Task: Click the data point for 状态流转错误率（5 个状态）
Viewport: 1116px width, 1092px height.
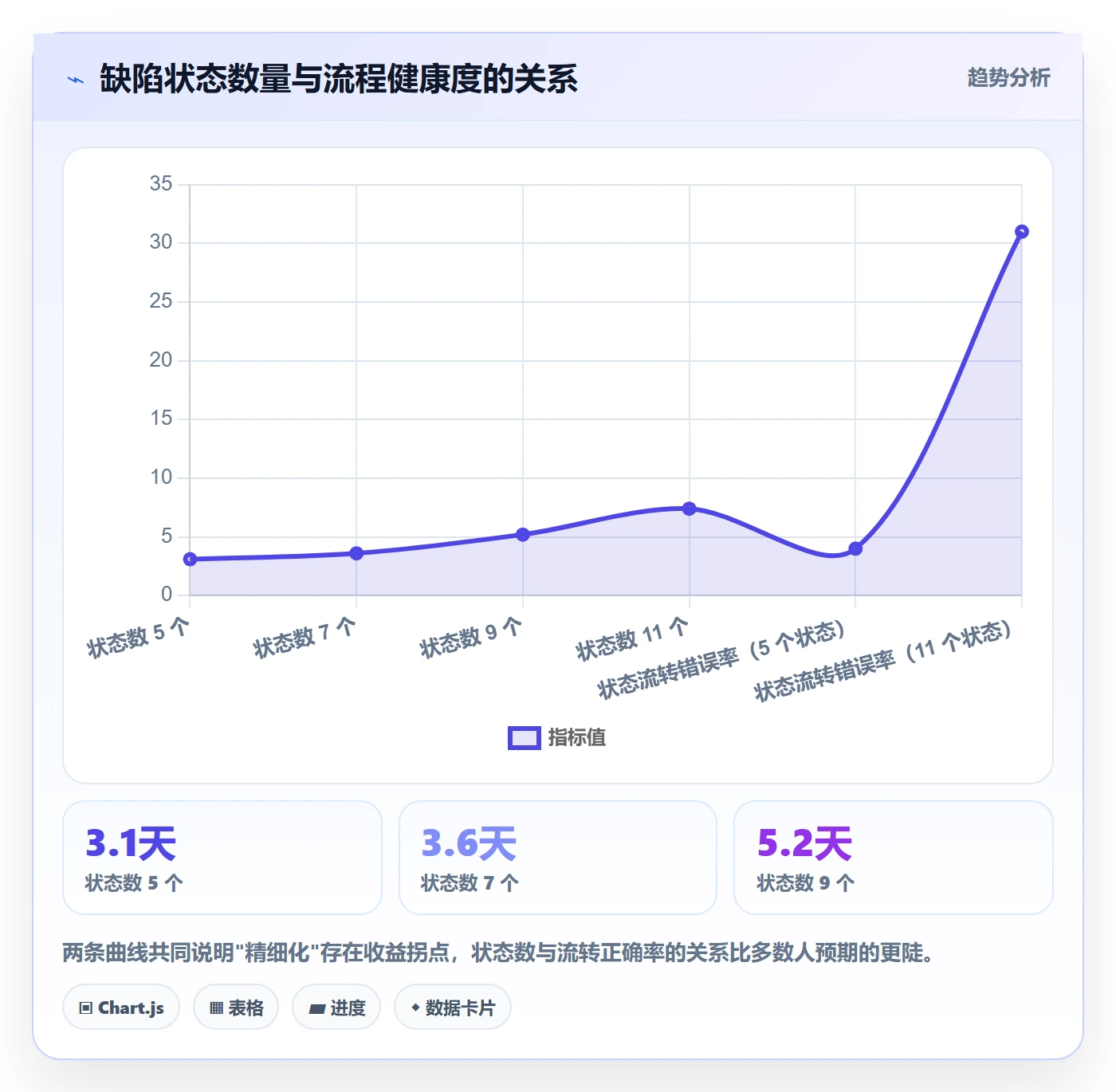Action: [x=855, y=548]
